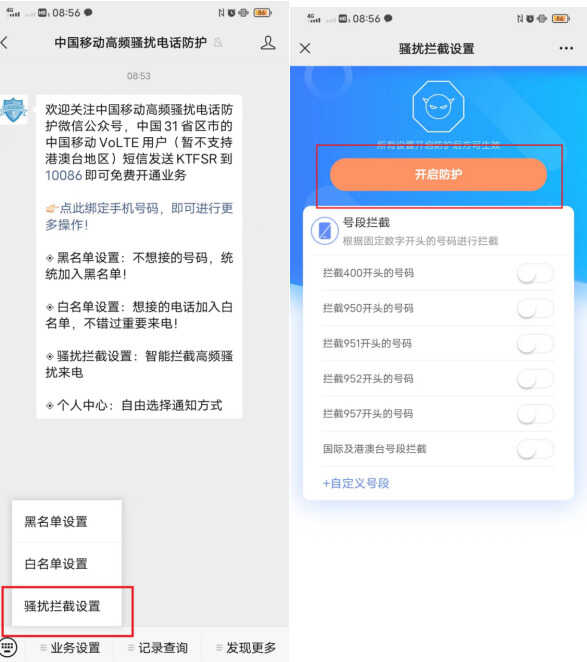Click the orange 开启防护 button
The height and width of the screenshot is (662, 587).
click(438, 174)
